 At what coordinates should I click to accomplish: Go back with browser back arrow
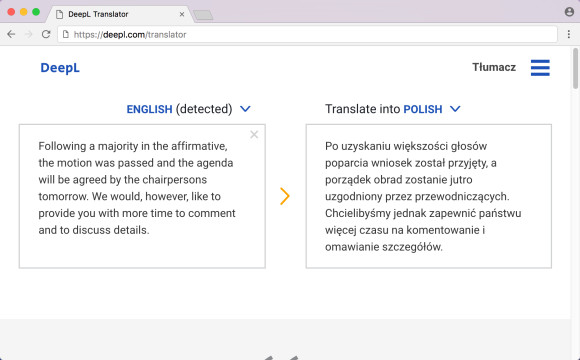coord(11,34)
